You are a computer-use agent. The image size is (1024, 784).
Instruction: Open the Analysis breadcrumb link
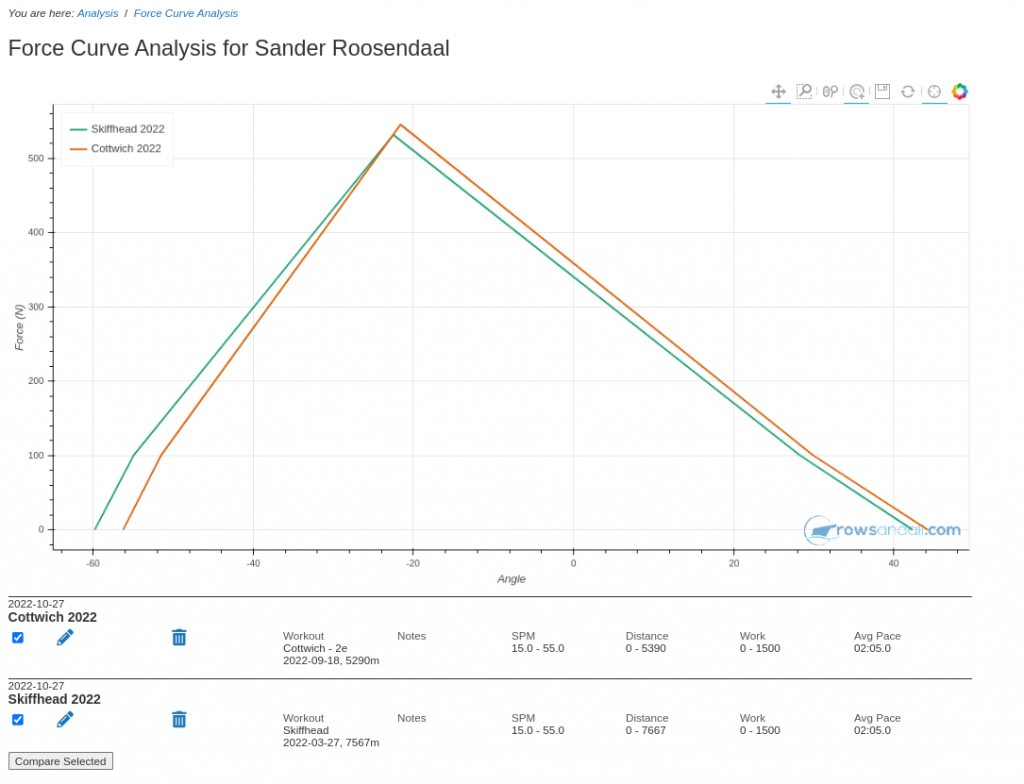pos(97,13)
